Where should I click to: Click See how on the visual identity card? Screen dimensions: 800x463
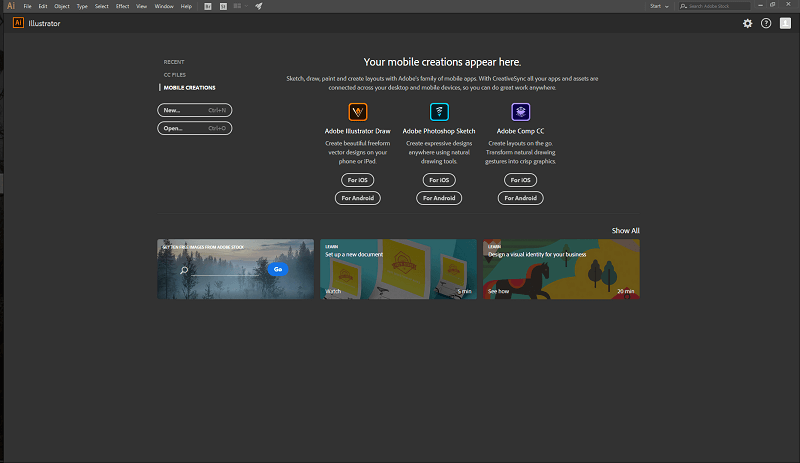[x=498, y=291]
